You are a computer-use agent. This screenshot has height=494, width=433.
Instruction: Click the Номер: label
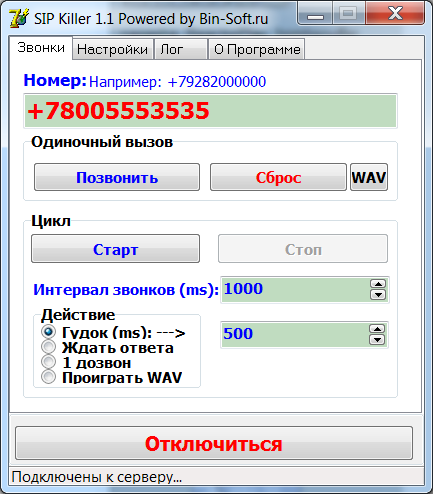click(55, 80)
